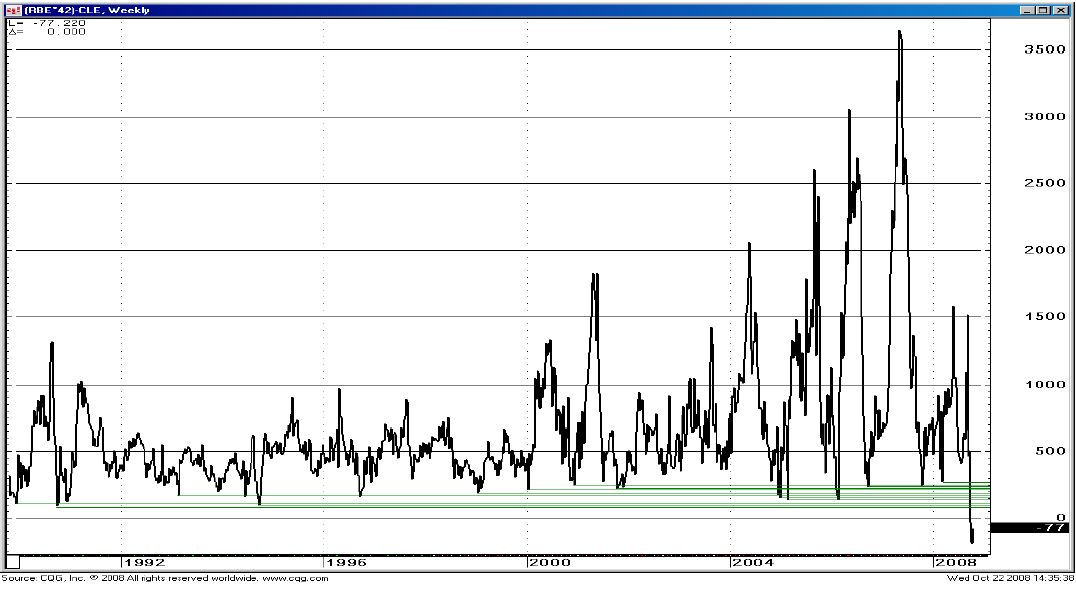Click the small square box at chart corner
1076x590 pixels.
12,563
